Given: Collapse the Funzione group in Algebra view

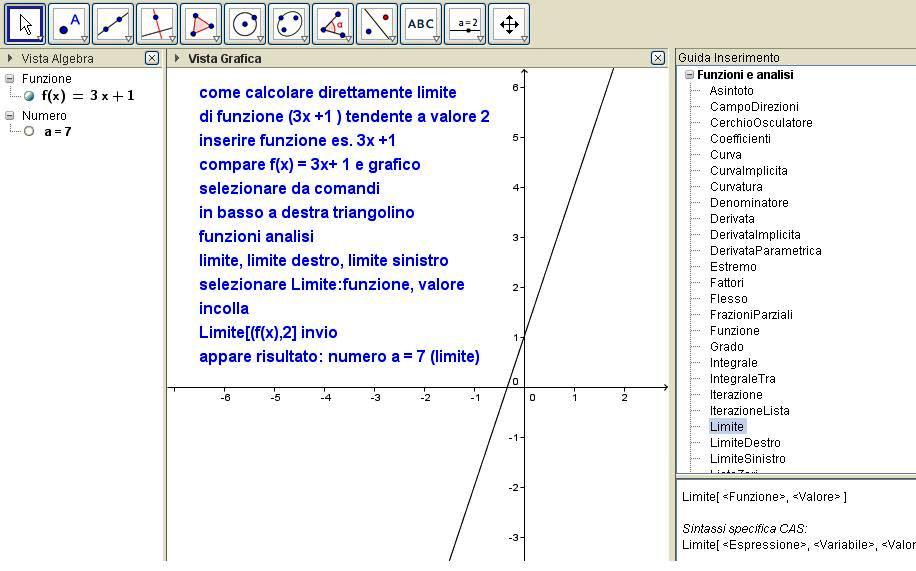Looking at the screenshot, I should [9, 78].
